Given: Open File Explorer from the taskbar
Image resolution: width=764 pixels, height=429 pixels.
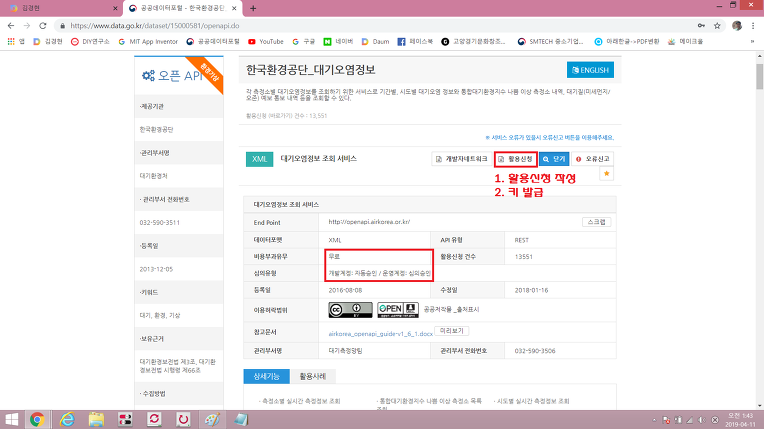Looking at the screenshot, I should click(96, 419).
